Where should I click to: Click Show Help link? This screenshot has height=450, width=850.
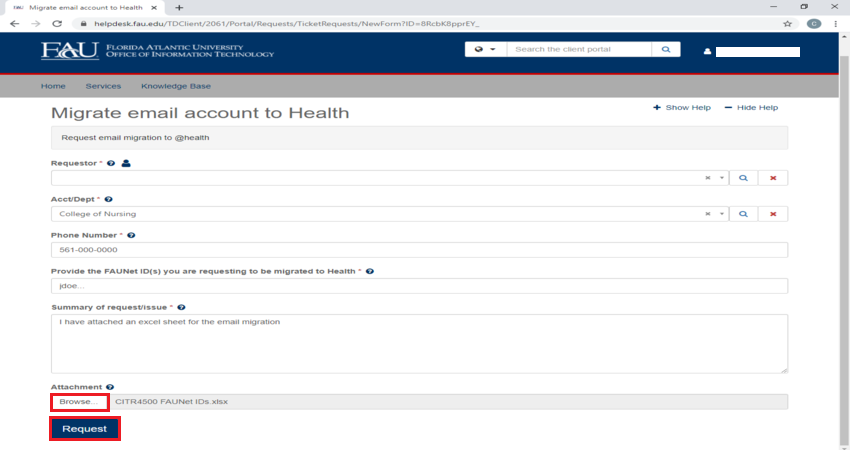682,107
